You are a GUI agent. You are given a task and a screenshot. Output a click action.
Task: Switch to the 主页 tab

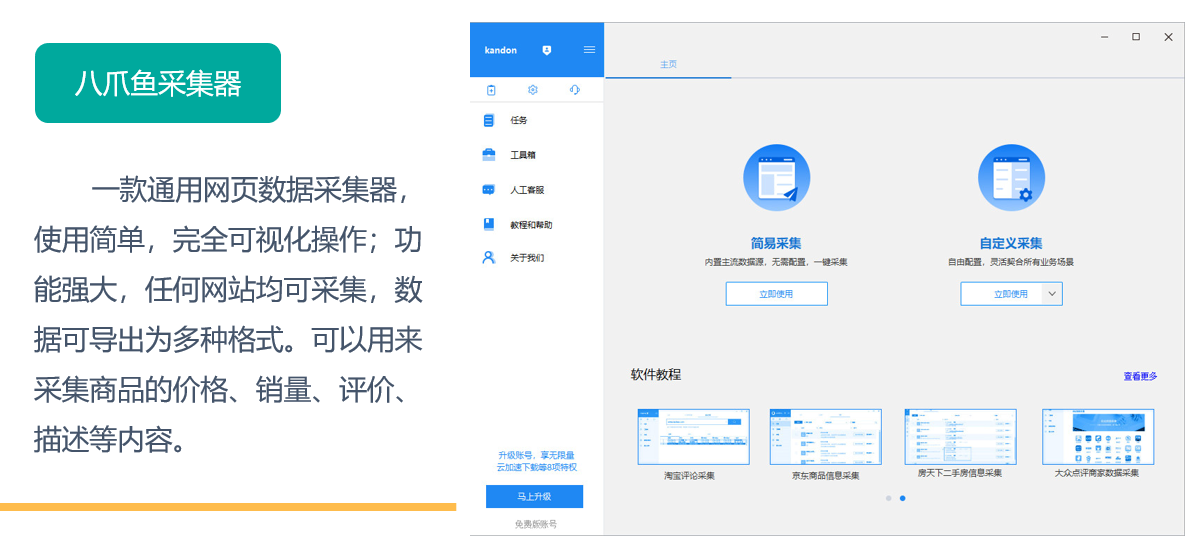pos(668,64)
